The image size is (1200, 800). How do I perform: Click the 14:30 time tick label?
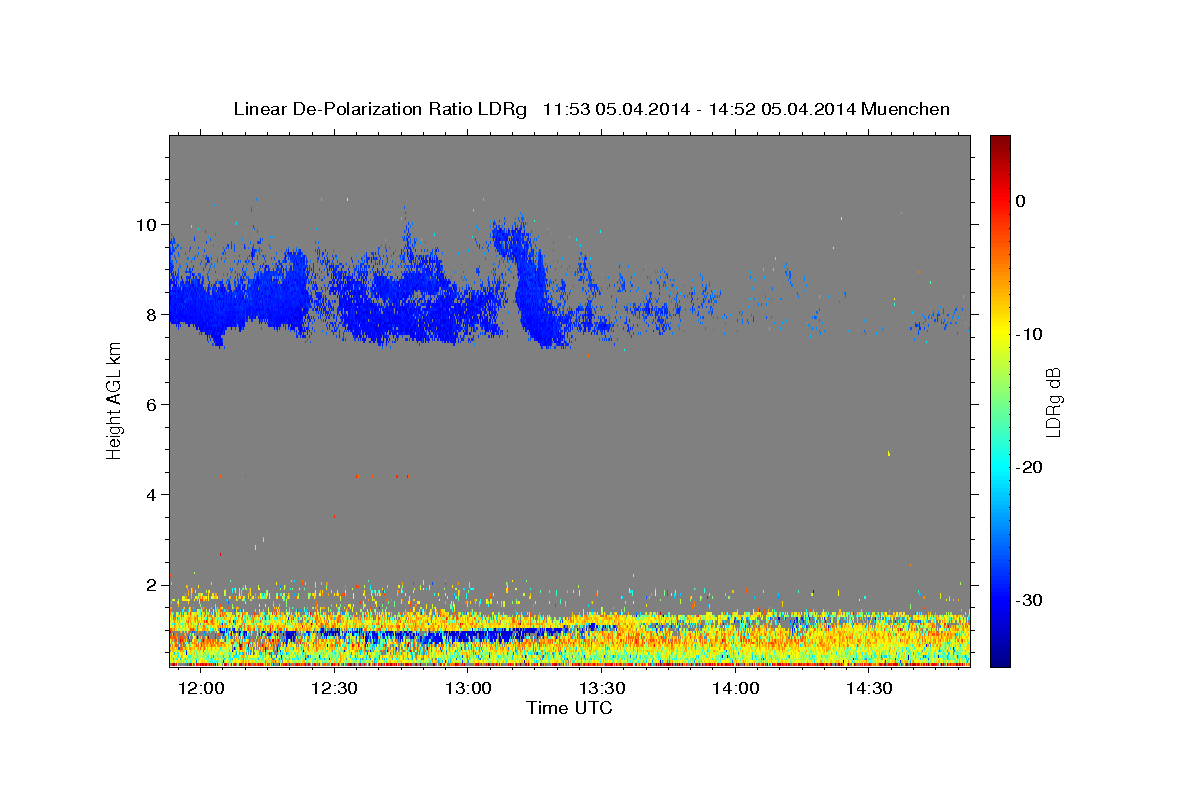[x=869, y=688]
